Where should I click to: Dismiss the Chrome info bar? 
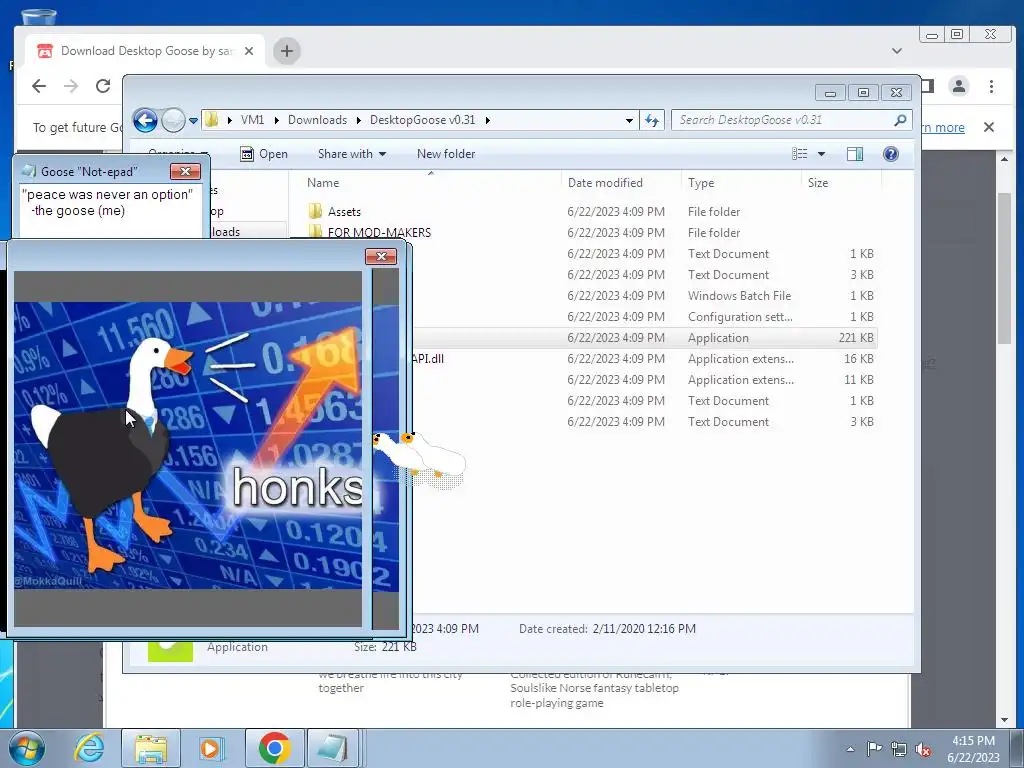coord(989,127)
